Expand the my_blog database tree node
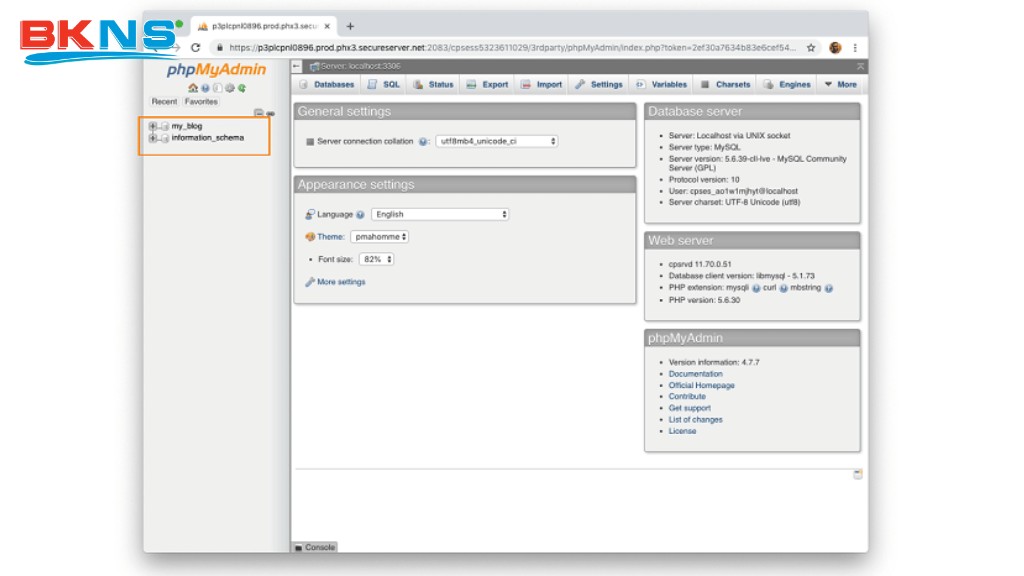Image resolution: width=1024 pixels, height=576 pixels. [153, 126]
